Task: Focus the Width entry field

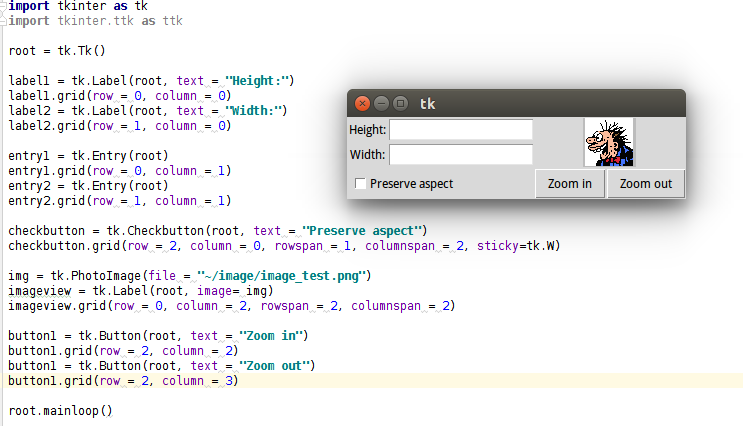Action: [461, 154]
